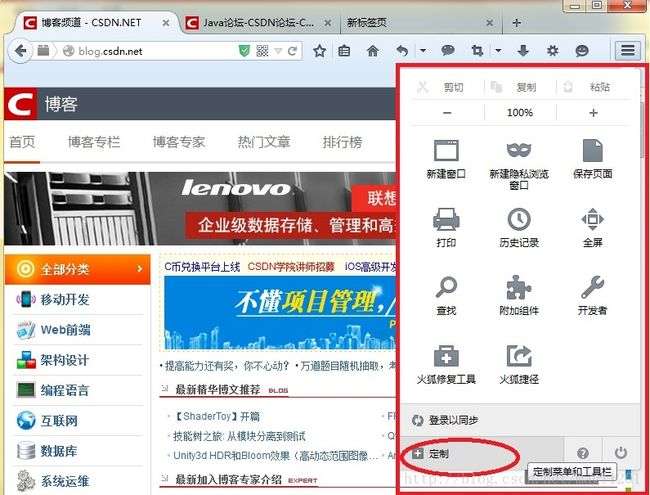This screenshot has width=650, height=495.
Task: Open 博客专栏 navigation link
Action: (x=94, y=142)
